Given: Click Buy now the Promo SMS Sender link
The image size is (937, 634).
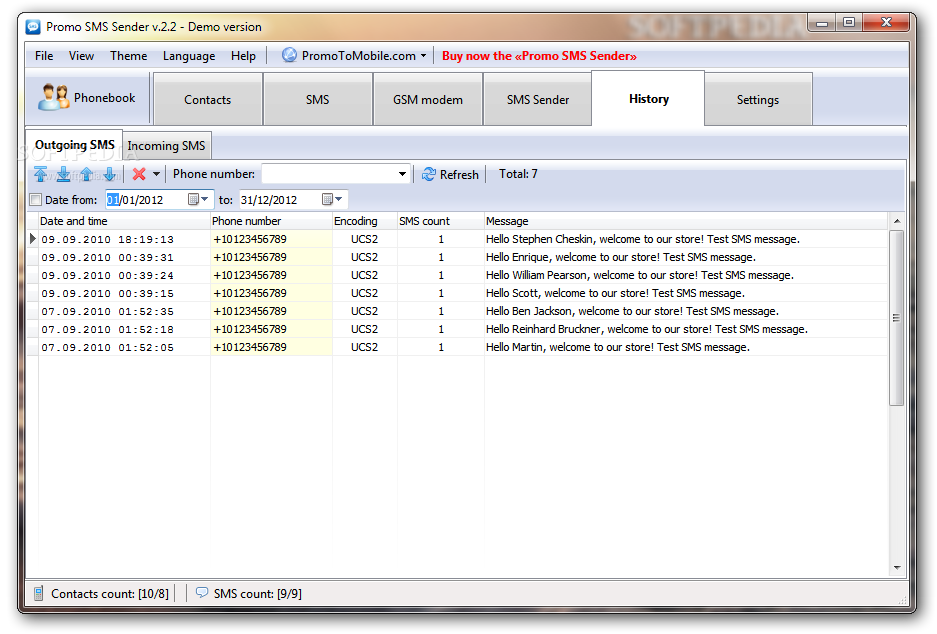Looking at the screenshot, I should 539,56.
